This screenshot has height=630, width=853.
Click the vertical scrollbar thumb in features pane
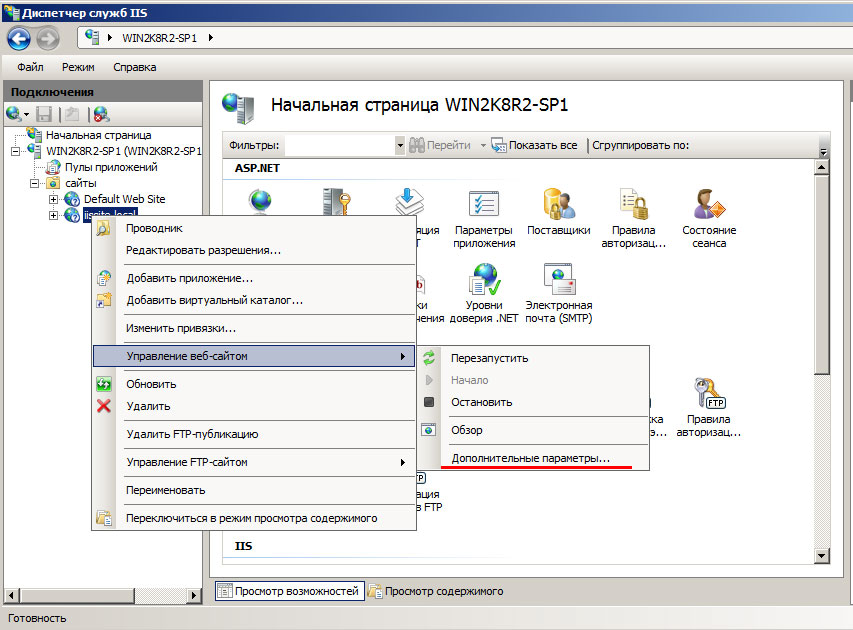tap(821, 274)
